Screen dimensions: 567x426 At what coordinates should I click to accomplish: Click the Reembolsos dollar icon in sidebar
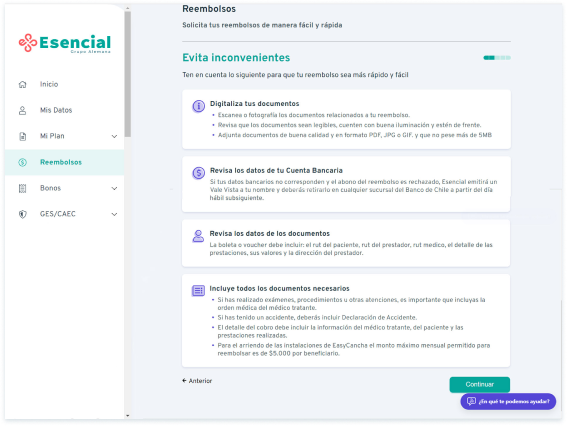click(x=22, y=162)
